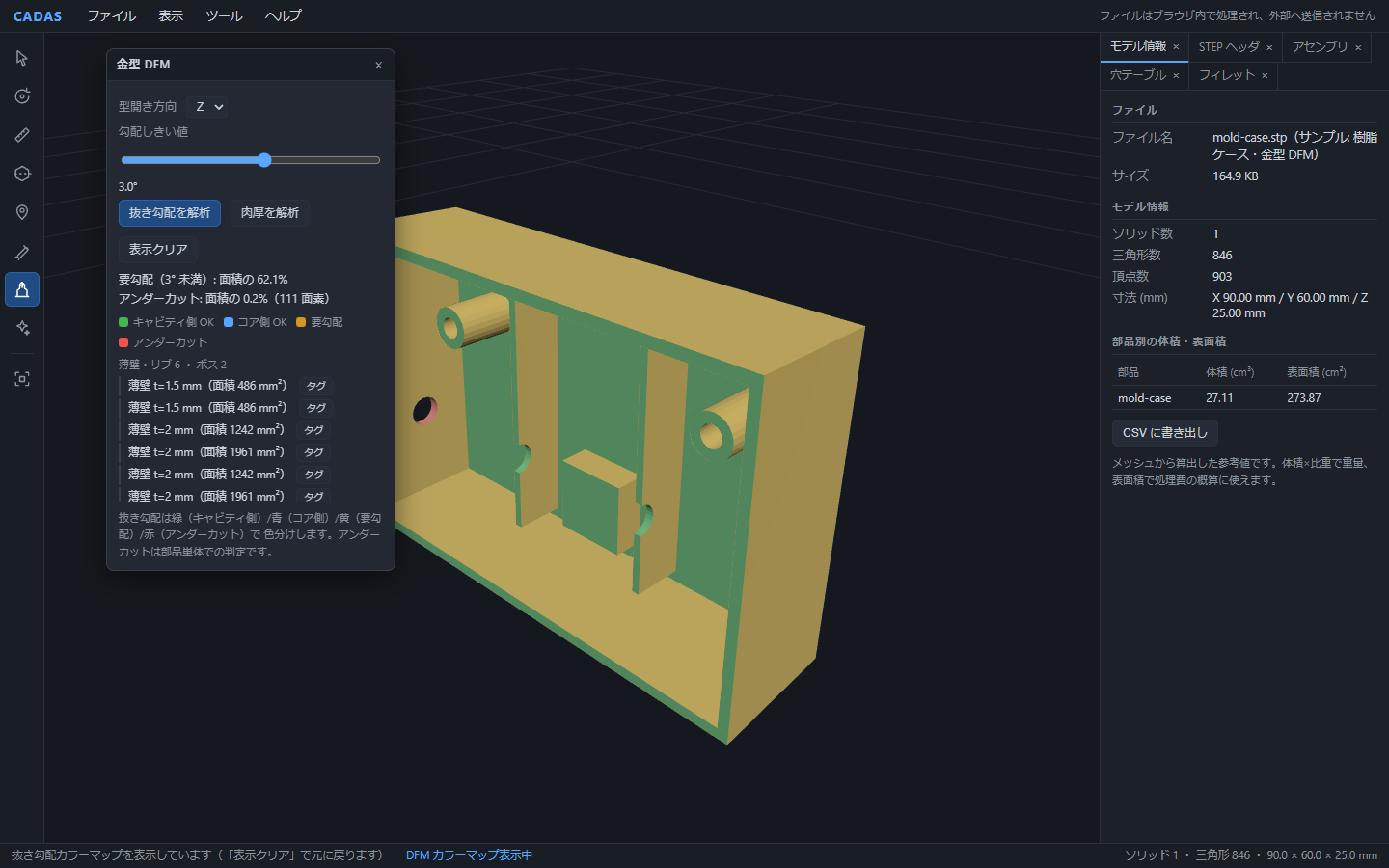Click the 要勾配 62.1% result line
This screenshot has width=1389, height=868.
[x=204, y=280]
